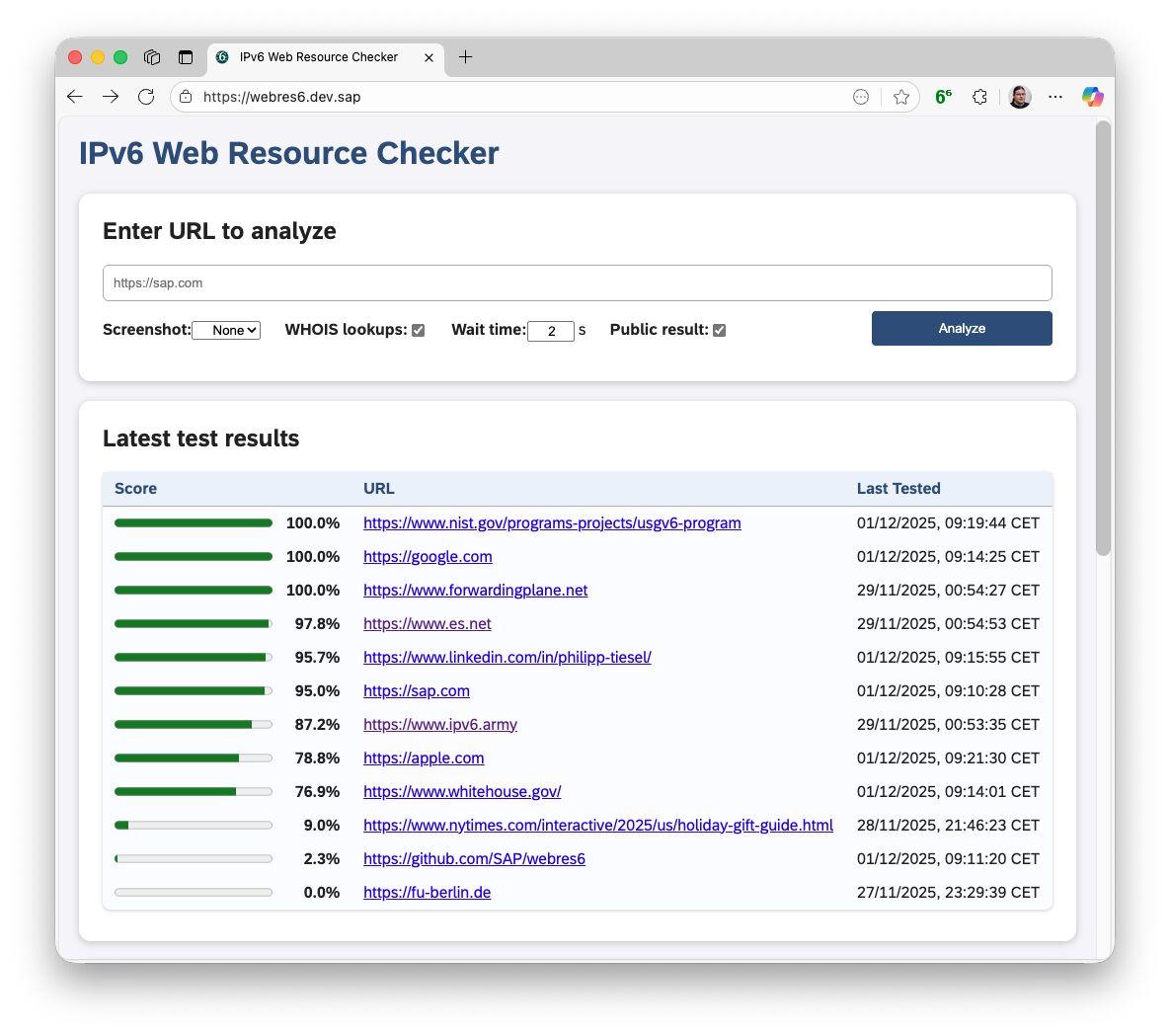Image resolution: width=1170 pixels, height=1036 pixels.
Task: Uncheck the WHOIS lookups checkbox
Action: pyautogui.click(x=419, y=331)
